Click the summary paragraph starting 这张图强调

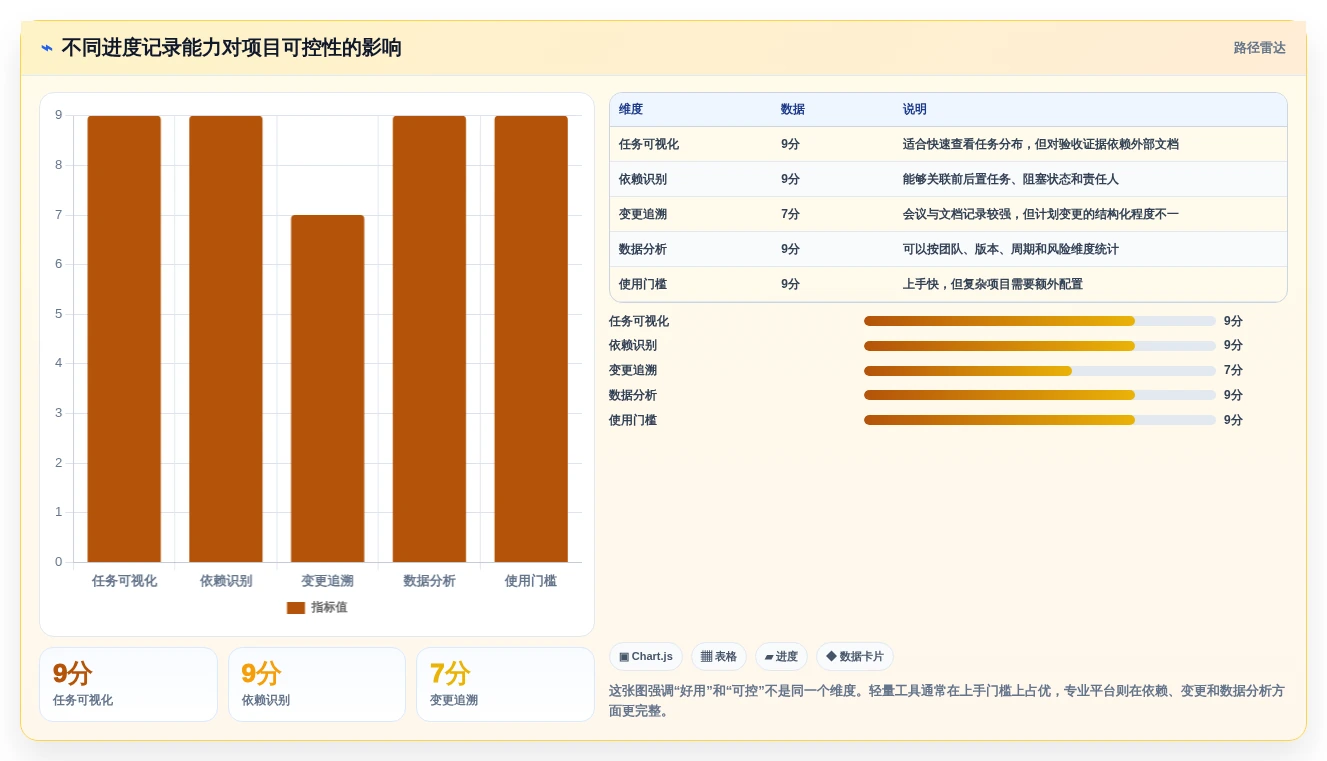(x=947, y=701)
